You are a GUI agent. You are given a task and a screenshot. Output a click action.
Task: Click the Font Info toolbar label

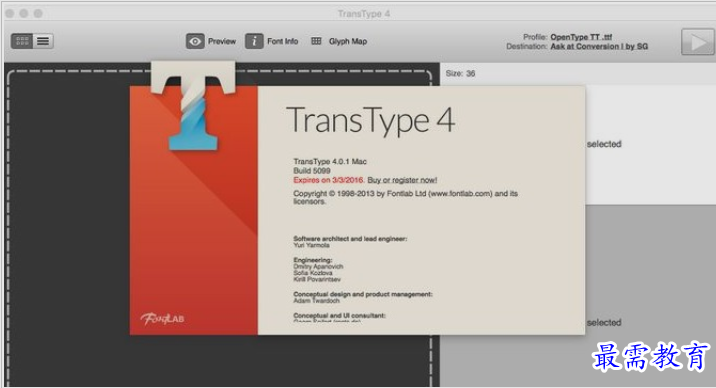click(x=282, y=42)
